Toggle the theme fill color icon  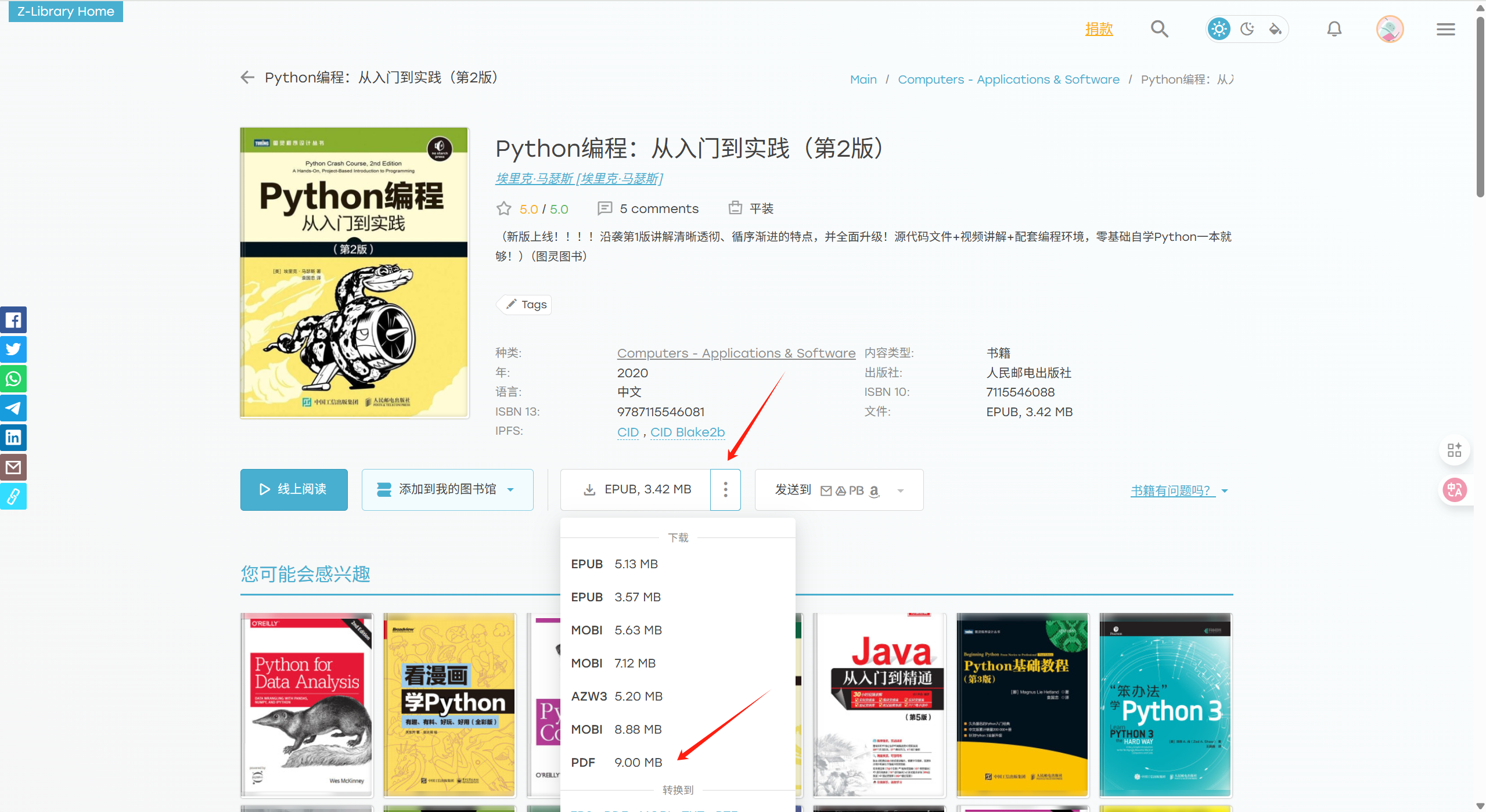pyautogui.click(x=1275, y=28)
